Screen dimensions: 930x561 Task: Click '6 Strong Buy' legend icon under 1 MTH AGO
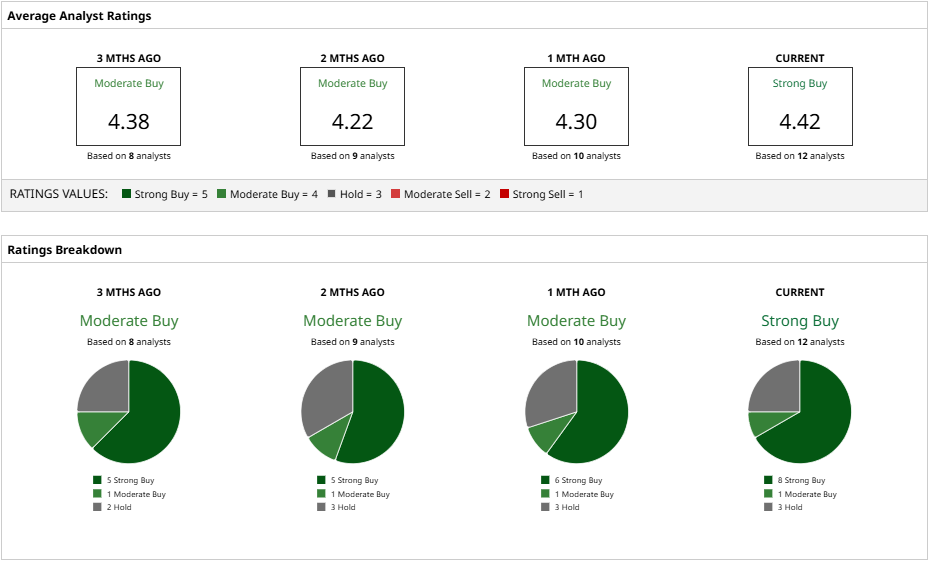click(545, 480)
